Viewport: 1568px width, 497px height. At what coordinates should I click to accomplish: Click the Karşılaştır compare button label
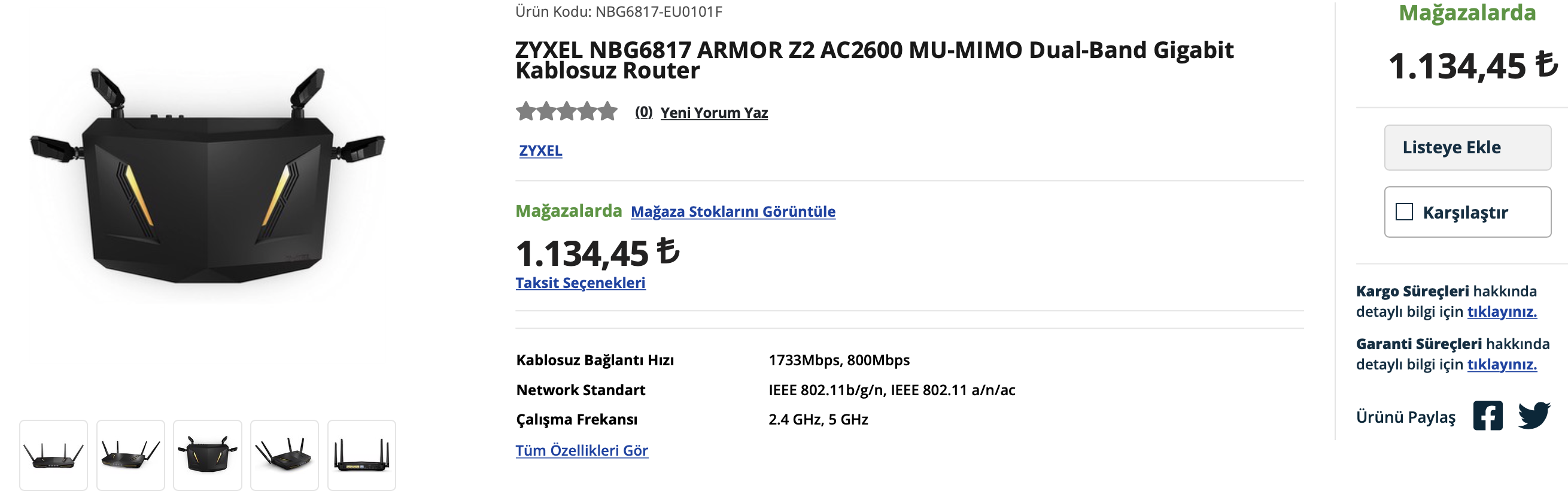click(x=1465, y=213)
